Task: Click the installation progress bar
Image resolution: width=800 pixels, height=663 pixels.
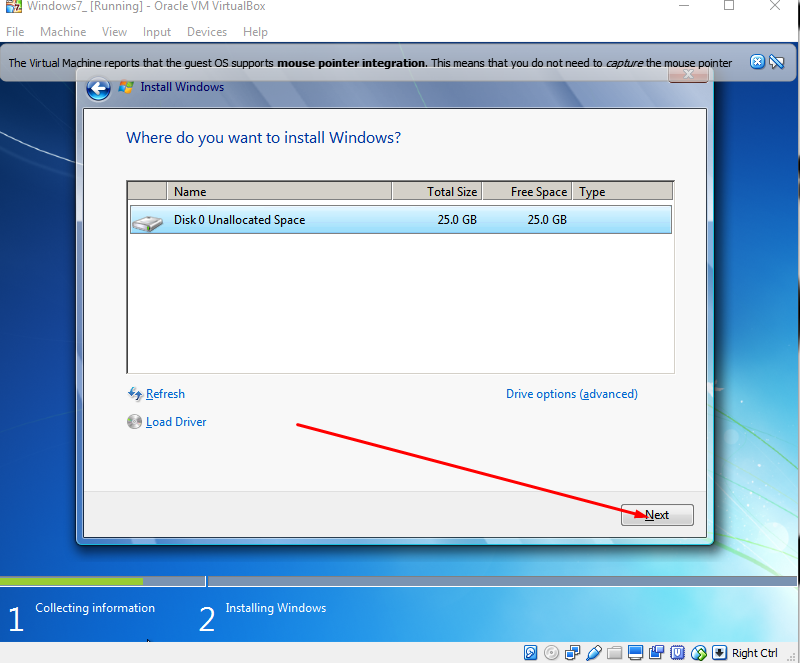Action: pos(398,581)
